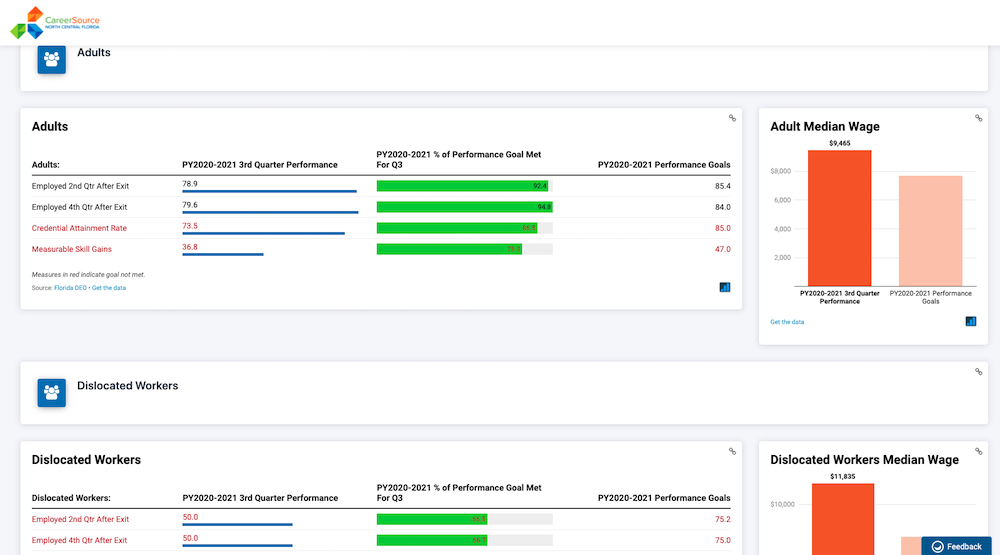Image resolution: width=1000 pixels, height=555 pixels.
Task: Copy link icon on Dislocated Workers table card
Action: (x=732, y=452)
